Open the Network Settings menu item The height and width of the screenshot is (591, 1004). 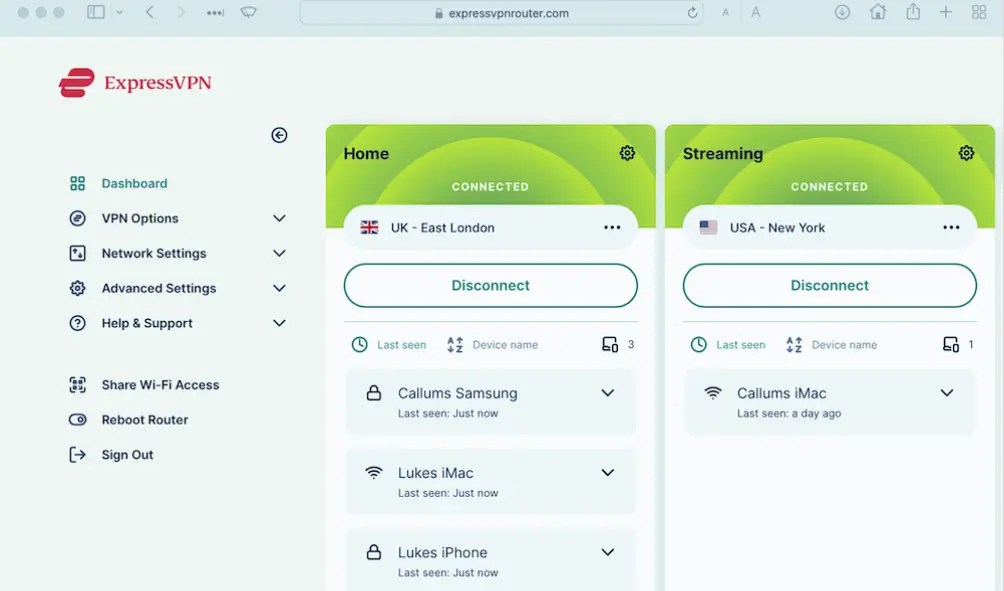pos(154,254)
